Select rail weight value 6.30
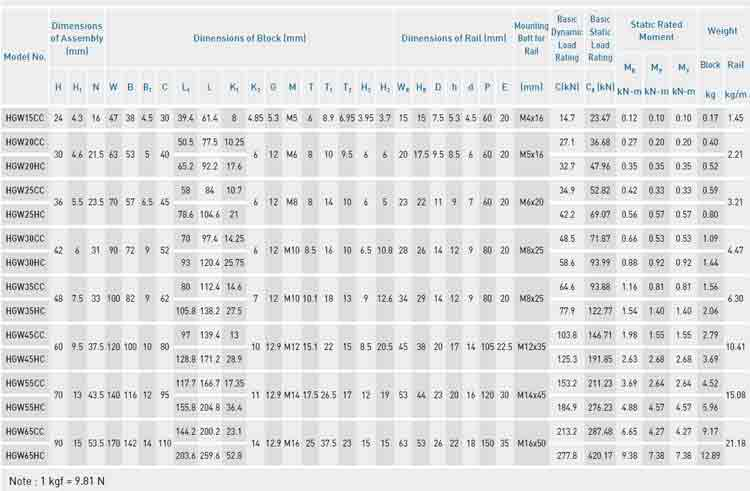Viewport: 750px width, 491px height. (x=736, y=299)
